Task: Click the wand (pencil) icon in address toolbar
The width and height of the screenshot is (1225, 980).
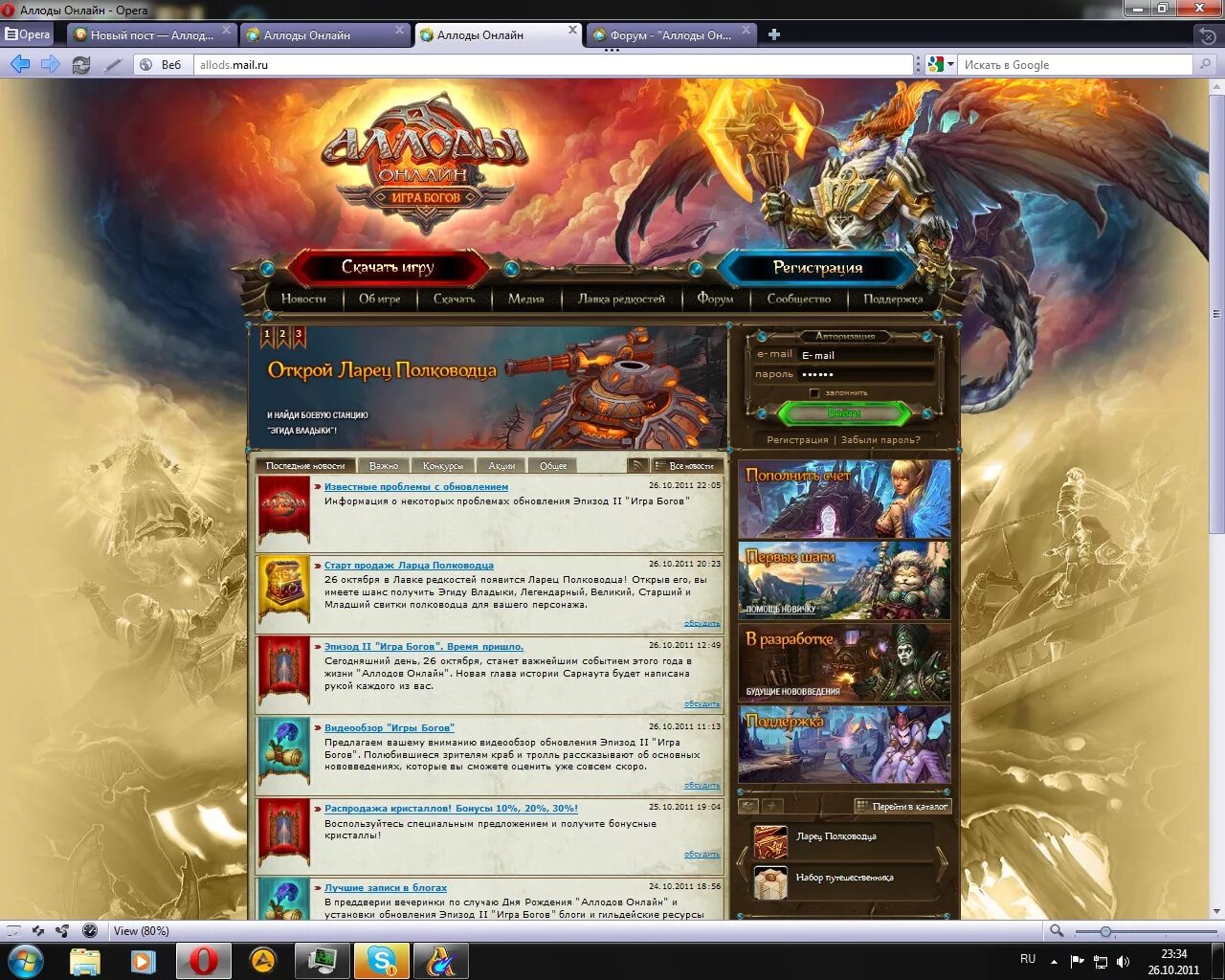Action: coord(113,64)
